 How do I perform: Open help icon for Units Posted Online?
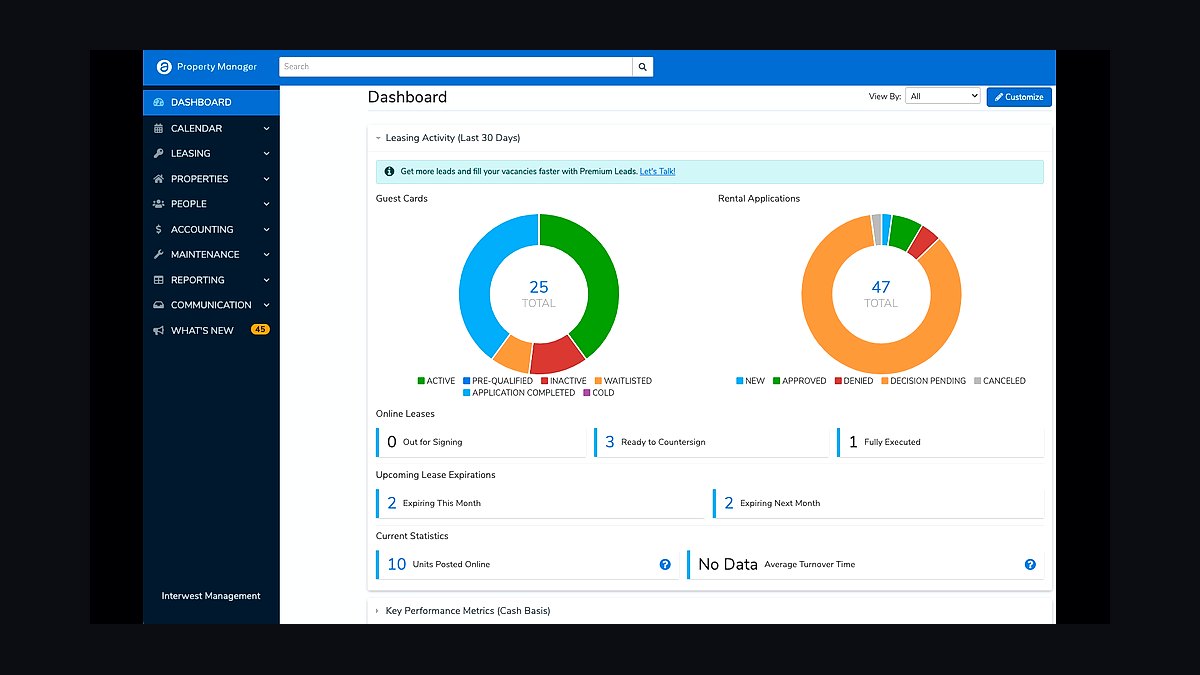(665, 564)
